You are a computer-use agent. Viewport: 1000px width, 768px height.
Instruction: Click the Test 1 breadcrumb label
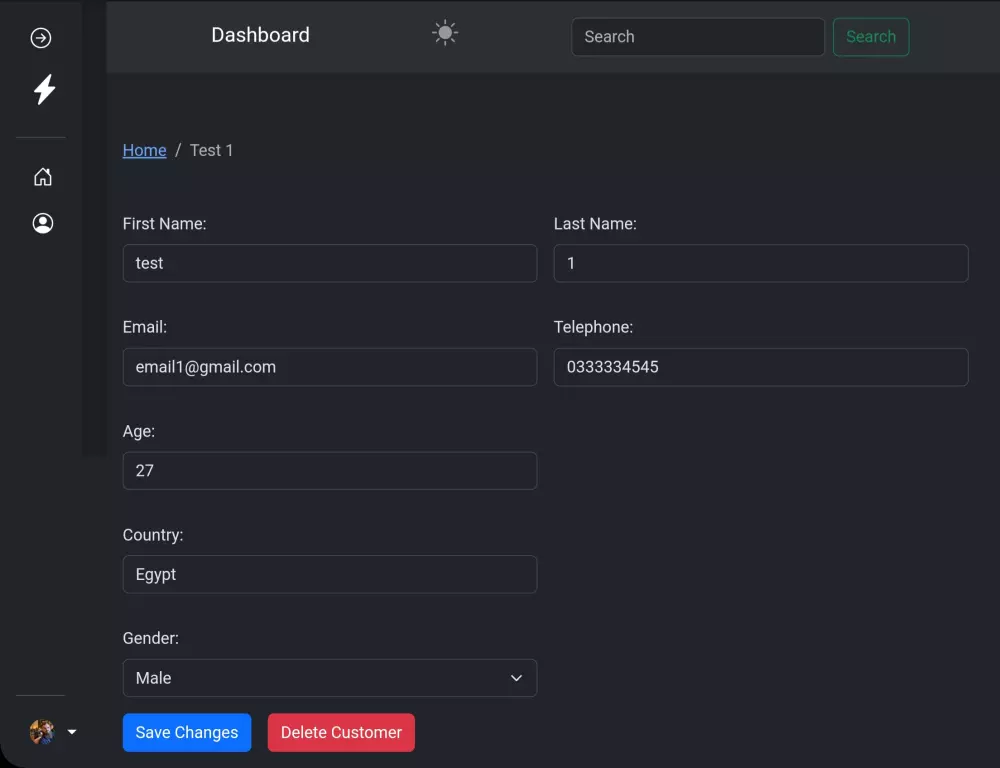pyautogui.click(x=211, y=150)
